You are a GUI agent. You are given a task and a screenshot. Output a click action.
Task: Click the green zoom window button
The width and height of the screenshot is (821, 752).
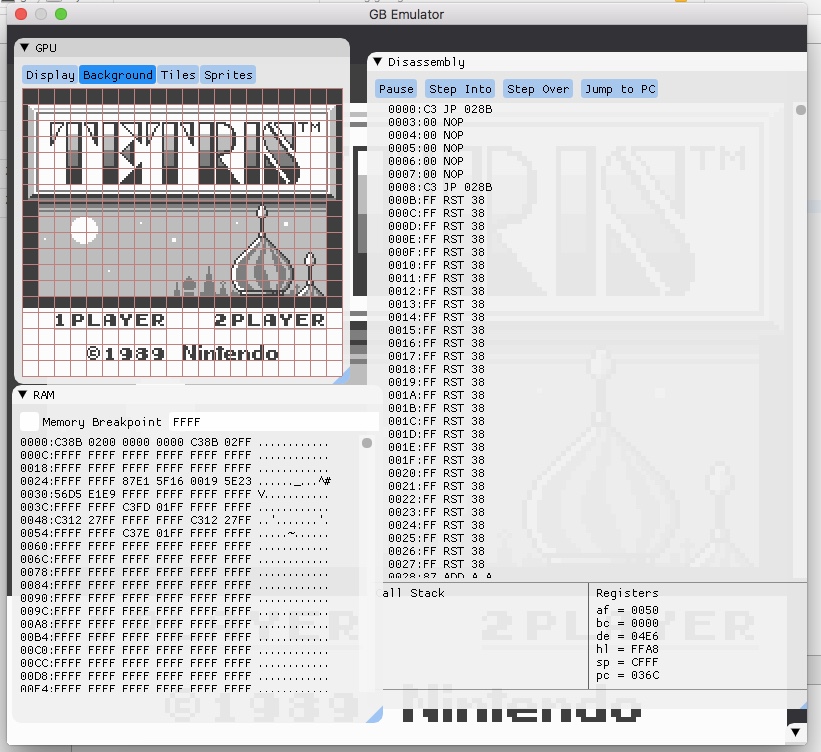pos(61,14)
